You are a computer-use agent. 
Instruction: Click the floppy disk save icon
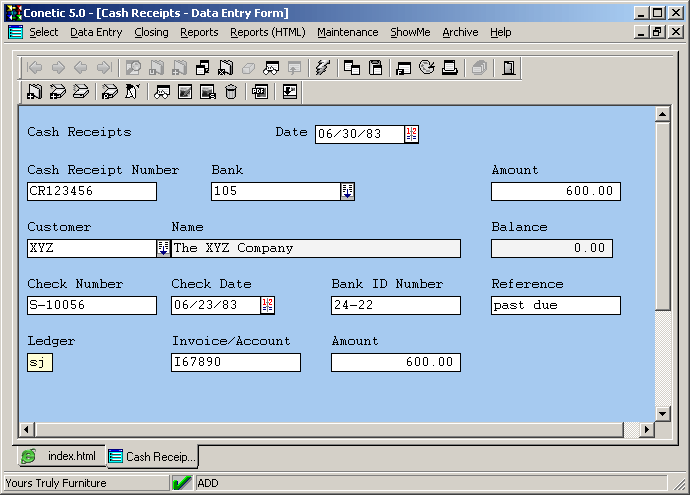point(376,68)
